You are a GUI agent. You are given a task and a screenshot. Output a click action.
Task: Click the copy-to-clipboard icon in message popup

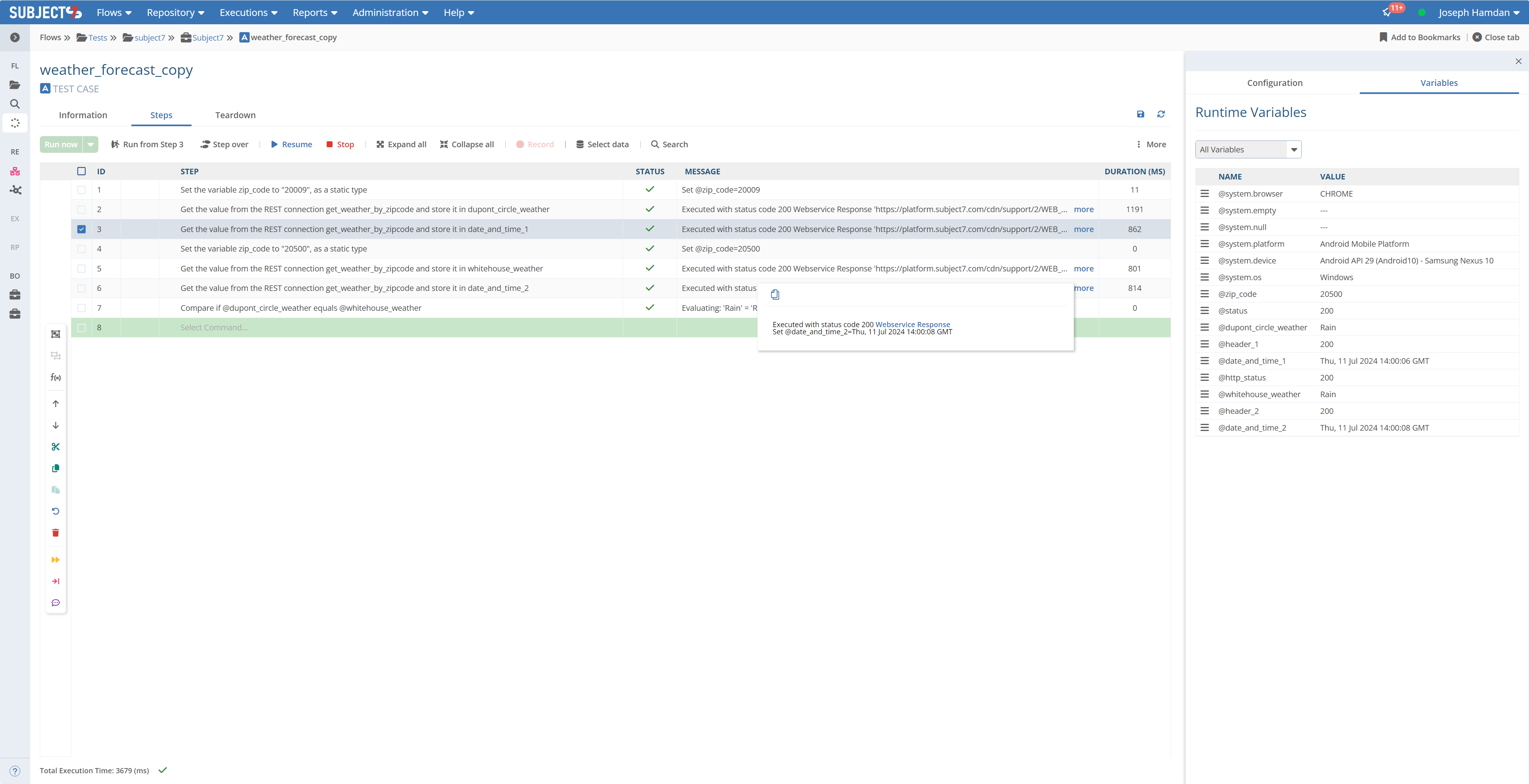click(774, 294)
